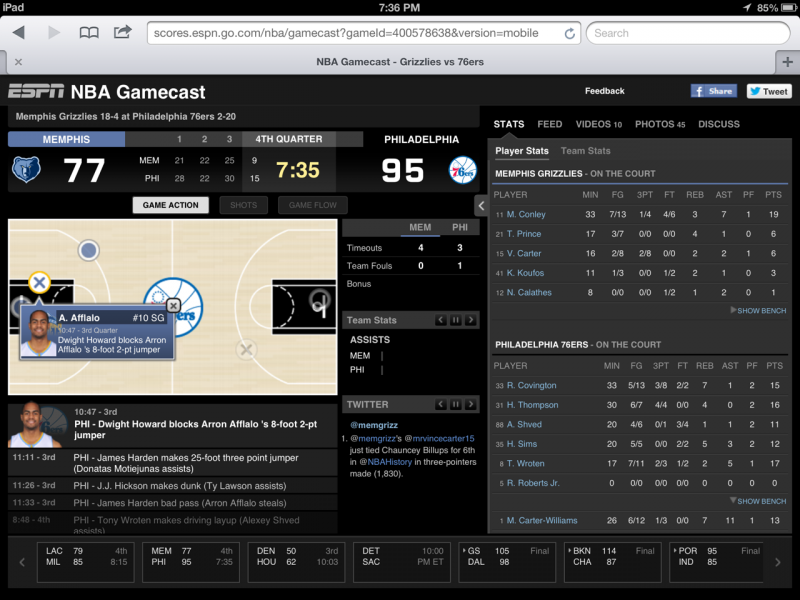Open the DET vs SAC game card
This screenshot has height=600, width=800.
[x=402, y=562]
